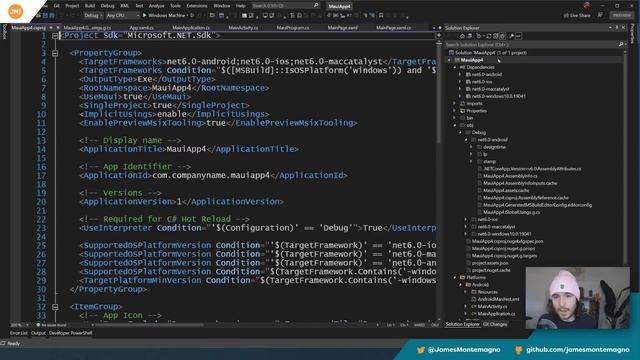Switch to App.xaml.cs tab
This screenshot has height=360, width=640.
141,28
